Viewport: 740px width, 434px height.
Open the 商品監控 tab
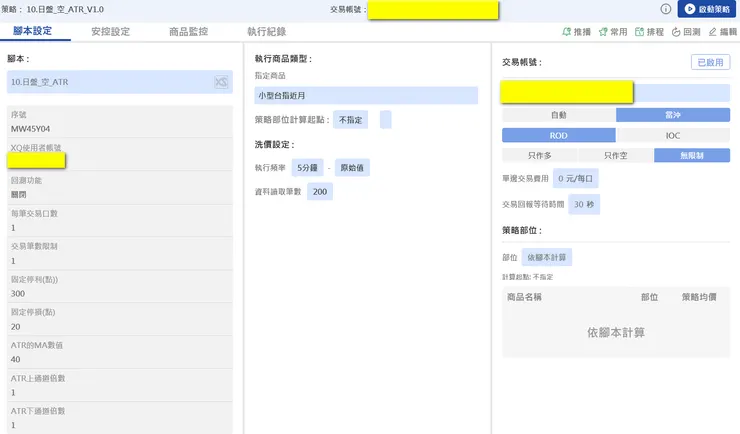click(x=188, y=32)
